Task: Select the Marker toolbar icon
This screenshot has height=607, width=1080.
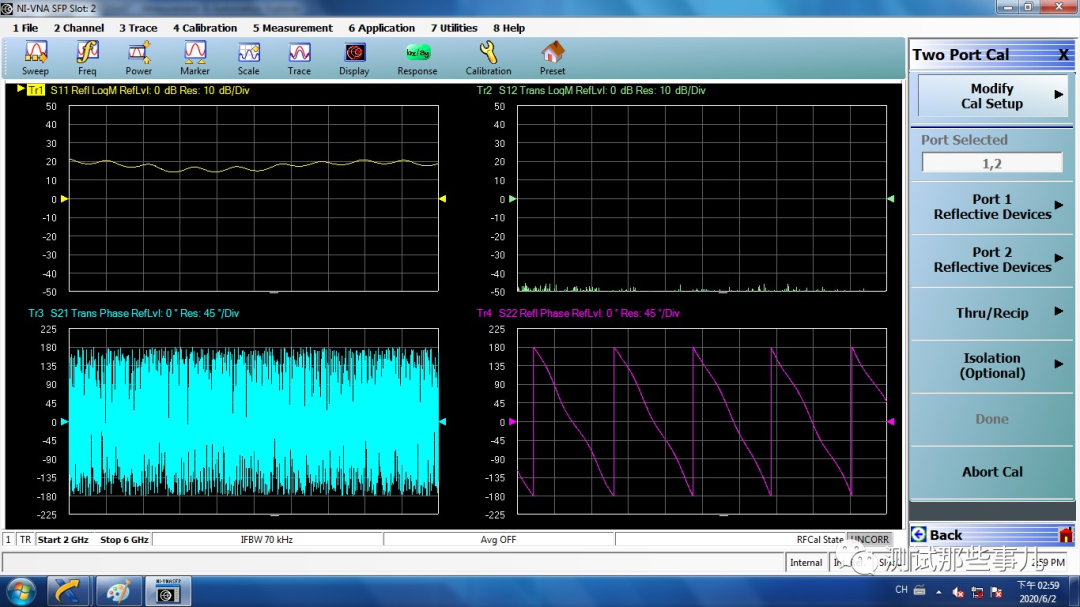Action: tap(195, 58)
